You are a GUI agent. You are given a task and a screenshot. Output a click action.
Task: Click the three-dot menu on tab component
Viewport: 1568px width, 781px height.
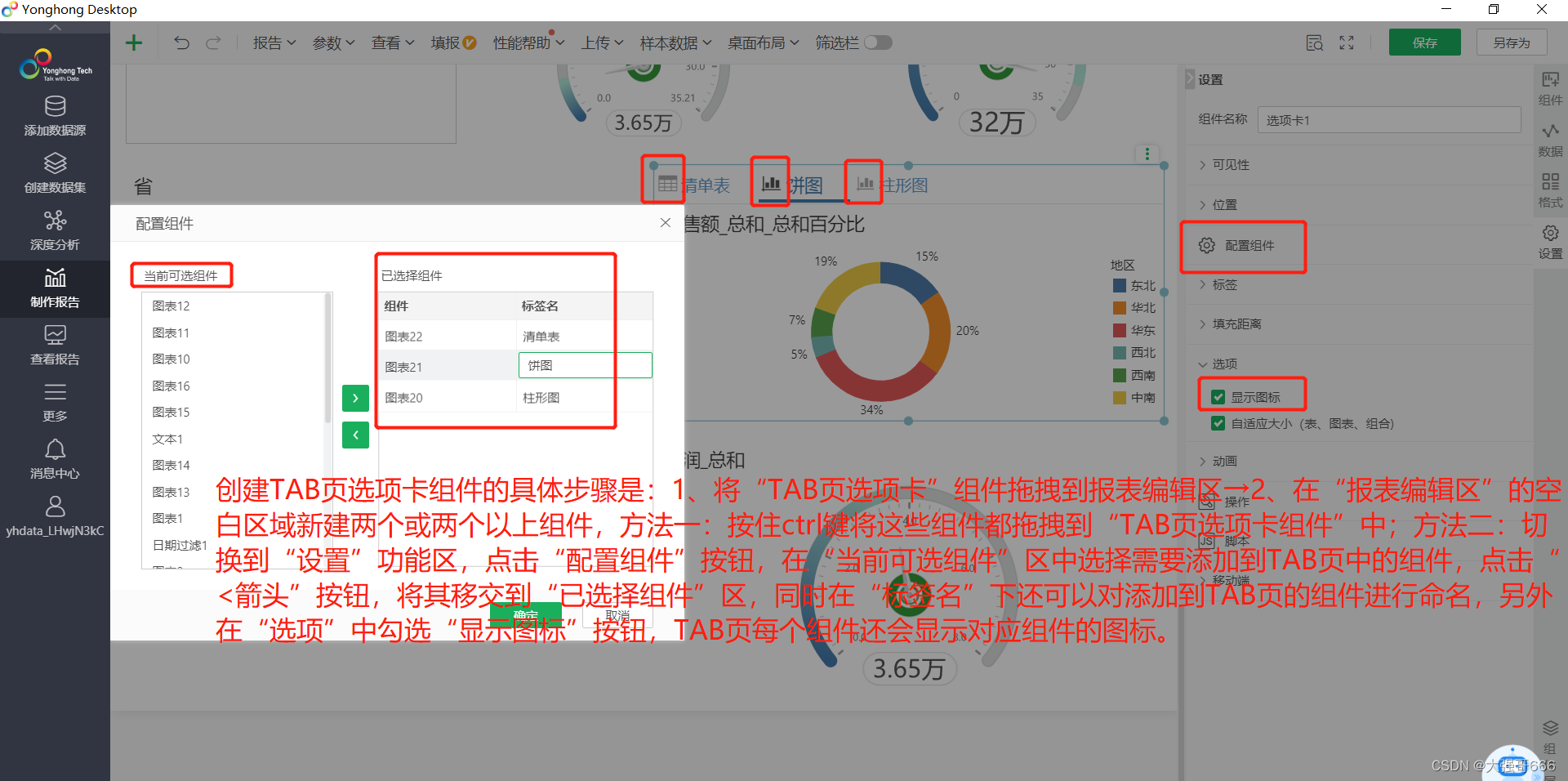1147,154
